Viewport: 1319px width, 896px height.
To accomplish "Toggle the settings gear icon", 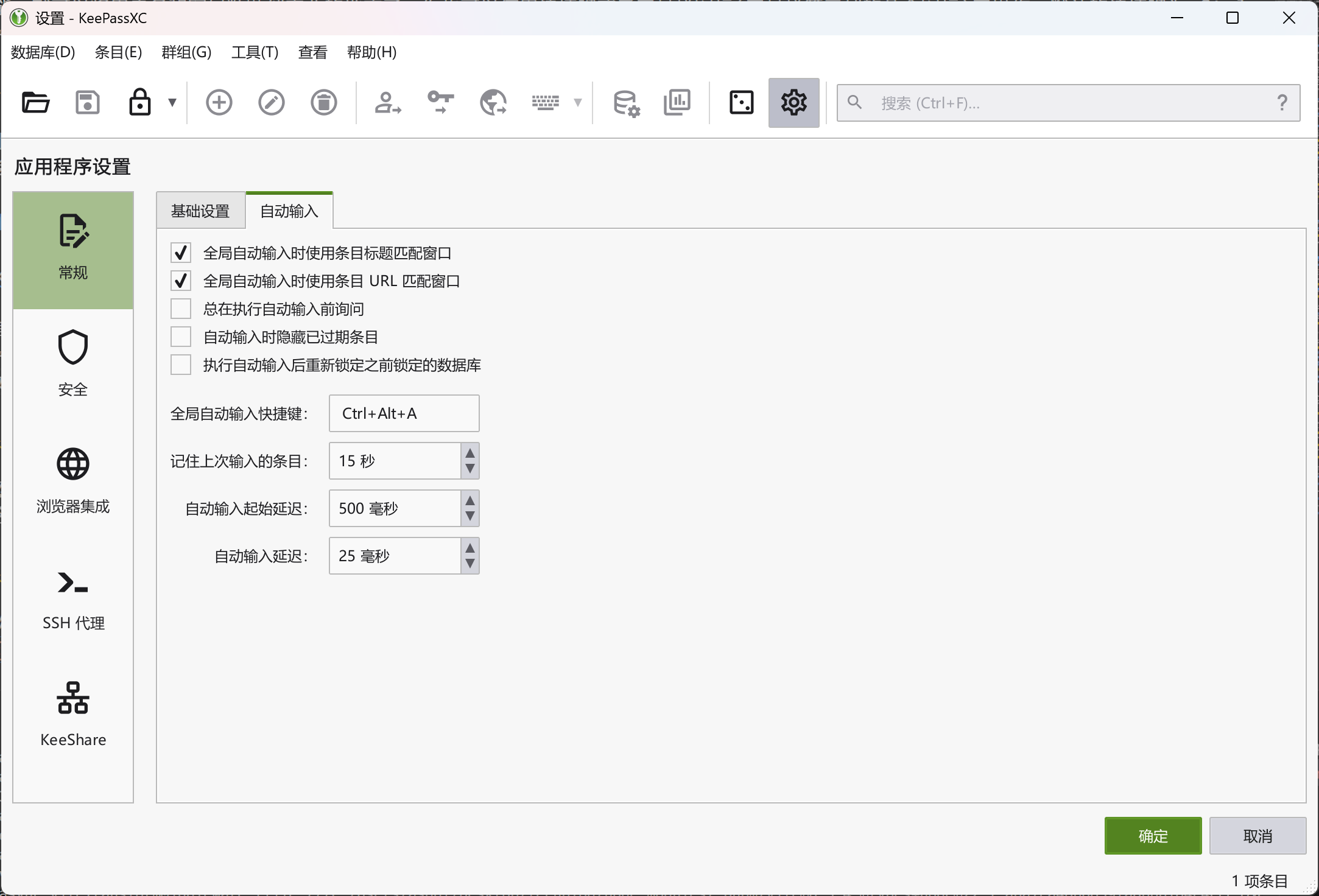I will tap(794, 102).
